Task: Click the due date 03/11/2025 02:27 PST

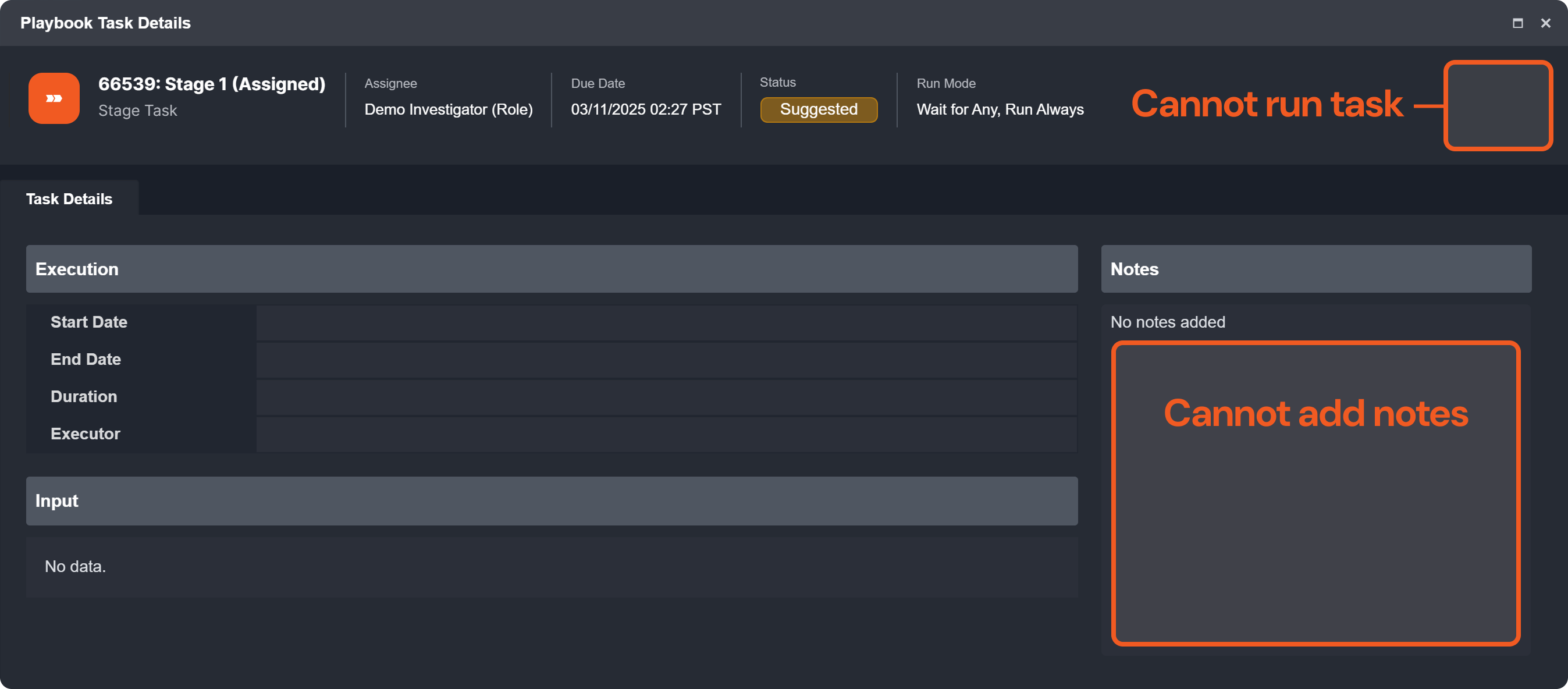Action: coord(645,109)
